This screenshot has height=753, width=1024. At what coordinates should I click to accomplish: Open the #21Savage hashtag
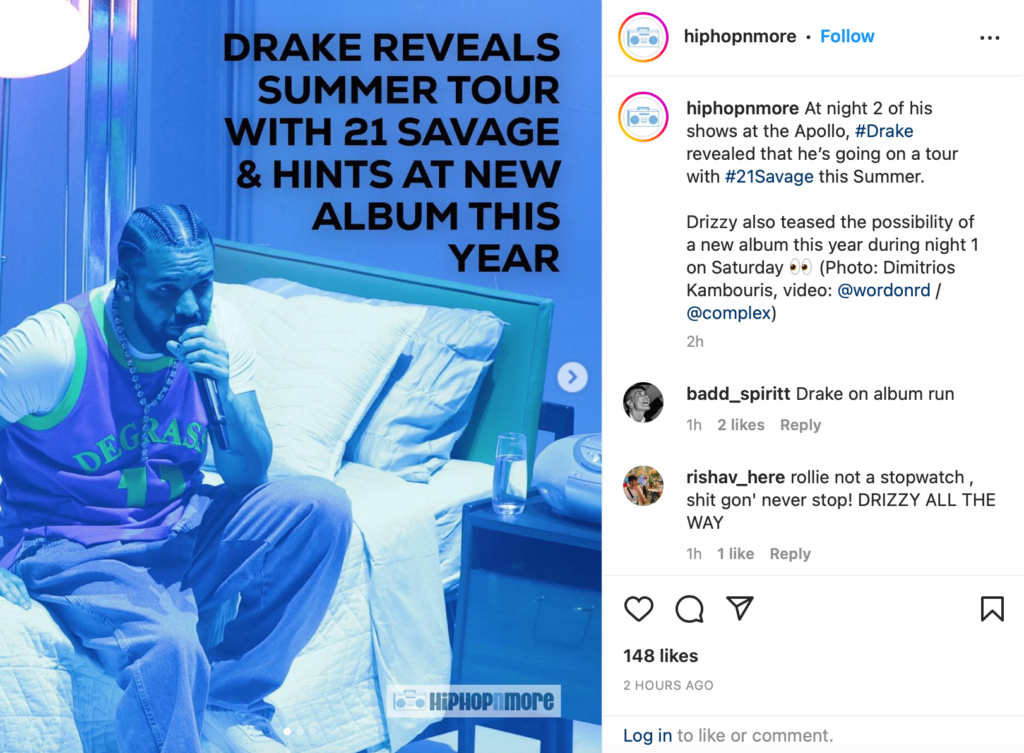coord(769,177)
